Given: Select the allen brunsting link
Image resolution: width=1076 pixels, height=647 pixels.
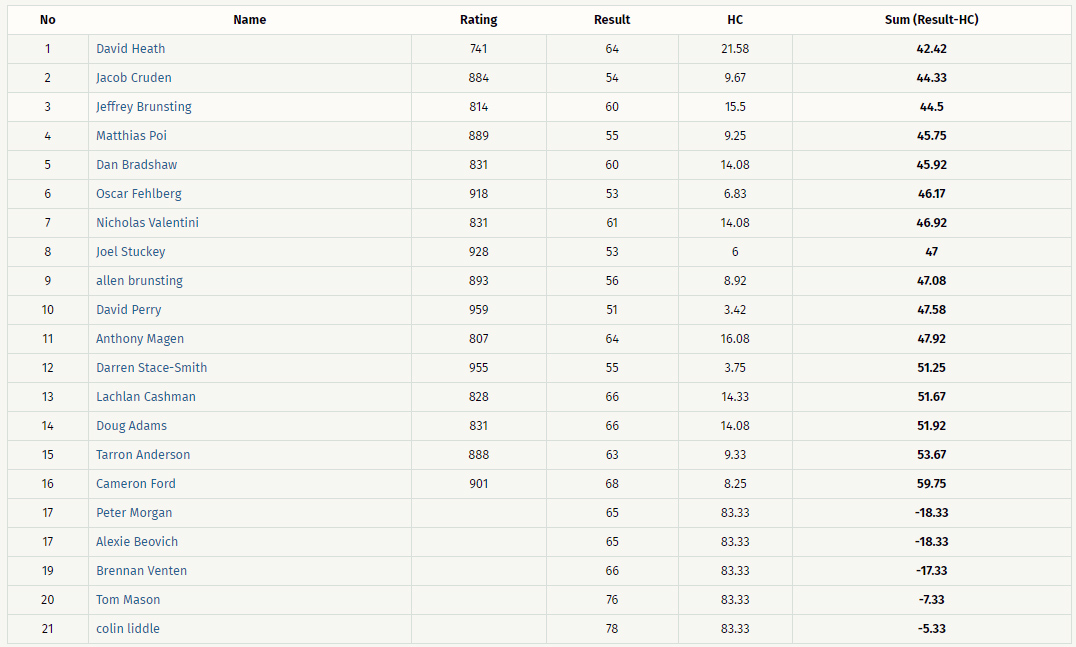Looking at the screenshot, I should [139, 281].
